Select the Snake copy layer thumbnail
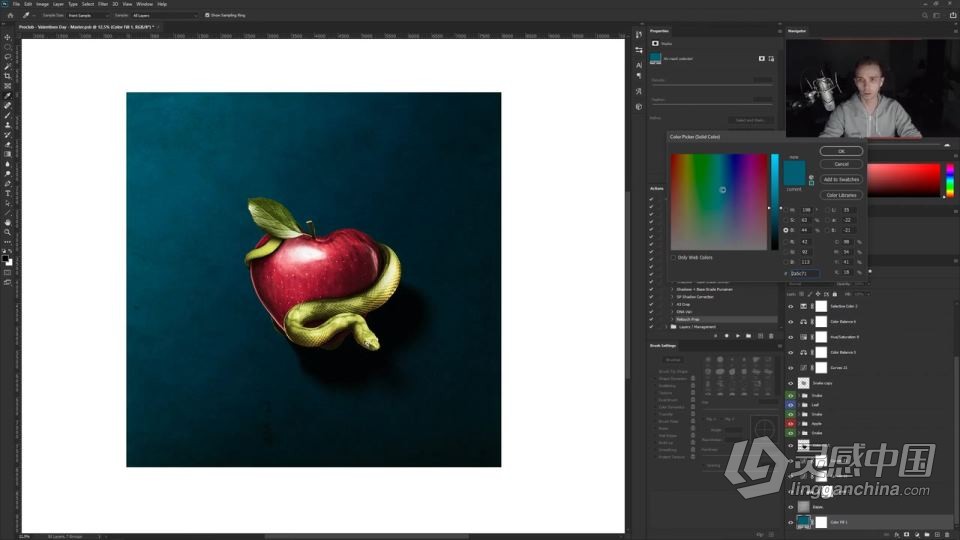Viewport: 960px width, 540px height. tap(803, 383)
